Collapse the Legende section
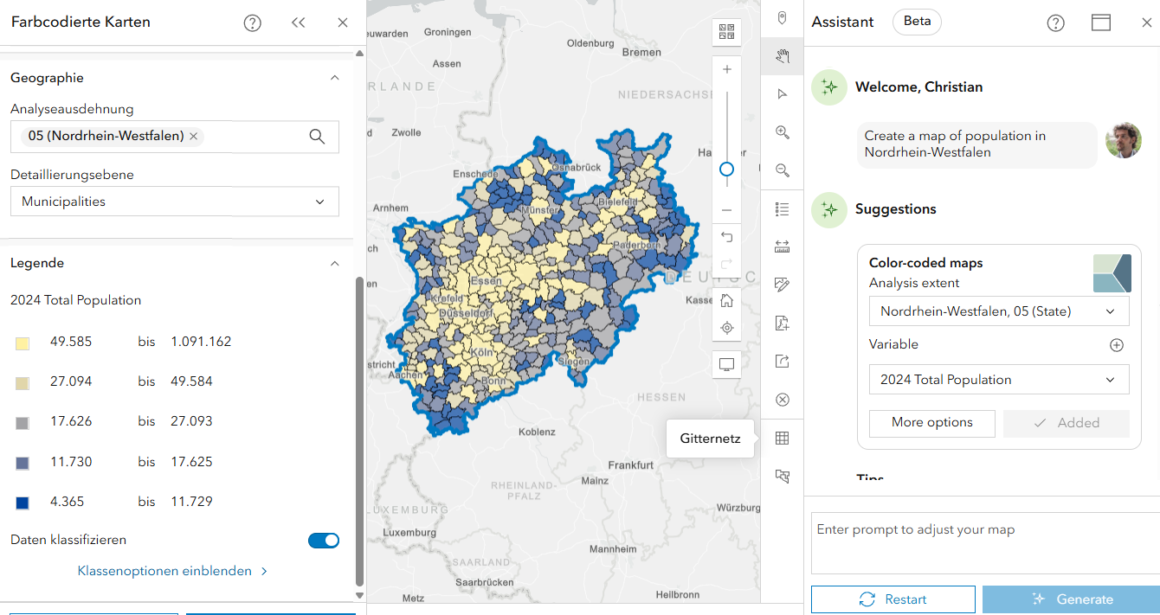The width and height of the screenshot is (1160, 615). click(x=334, y=263)
